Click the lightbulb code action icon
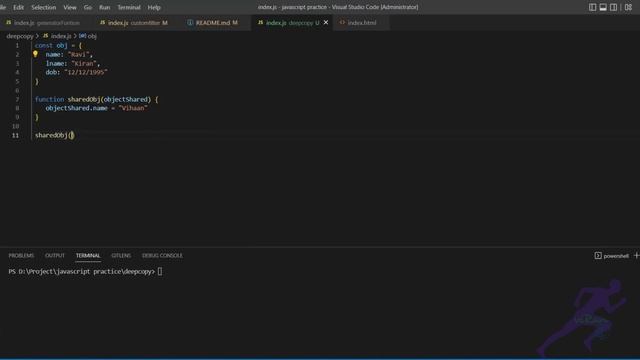 click(36, 54)
